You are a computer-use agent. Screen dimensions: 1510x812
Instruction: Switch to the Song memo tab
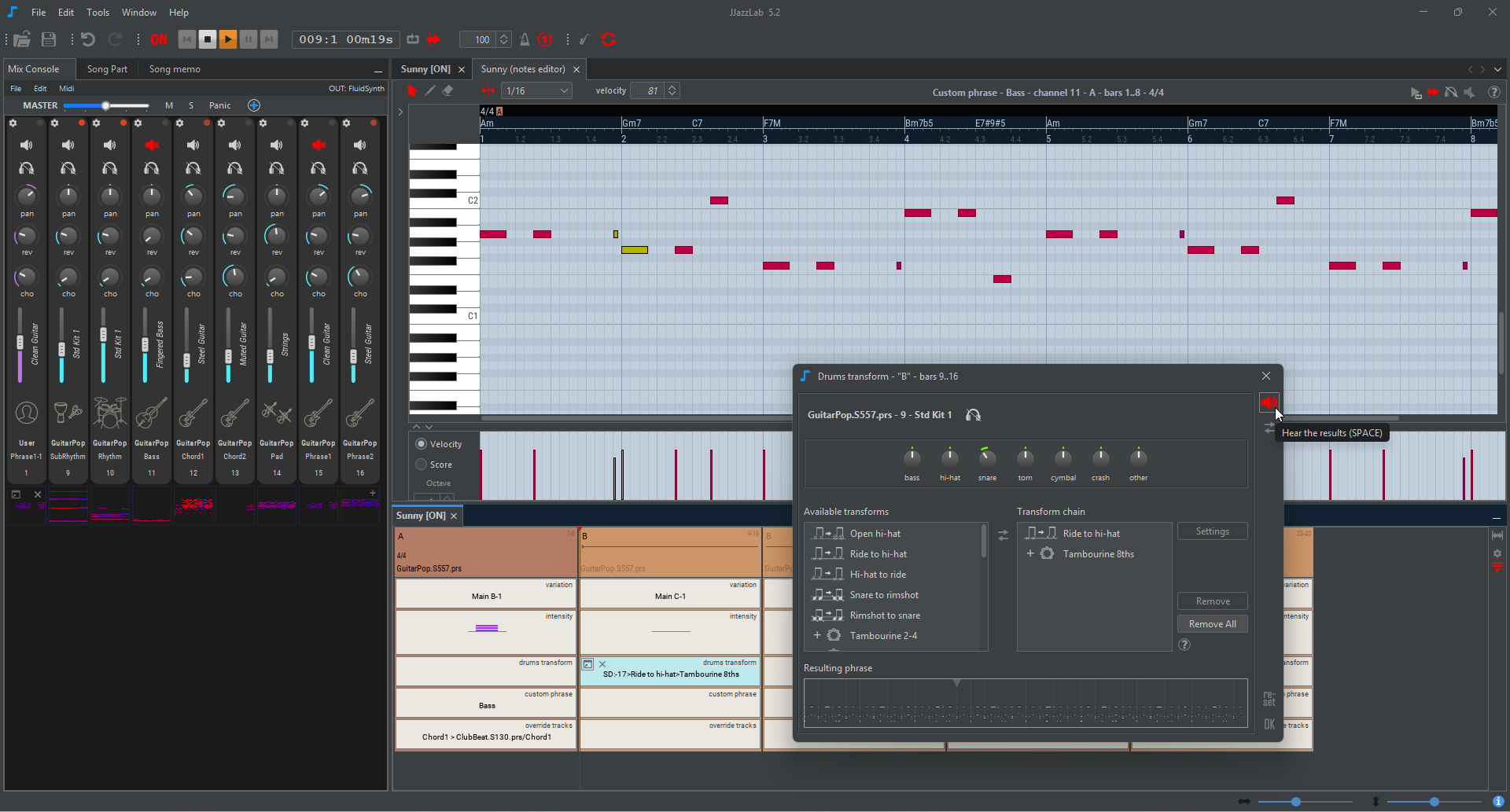click(175, 69)
